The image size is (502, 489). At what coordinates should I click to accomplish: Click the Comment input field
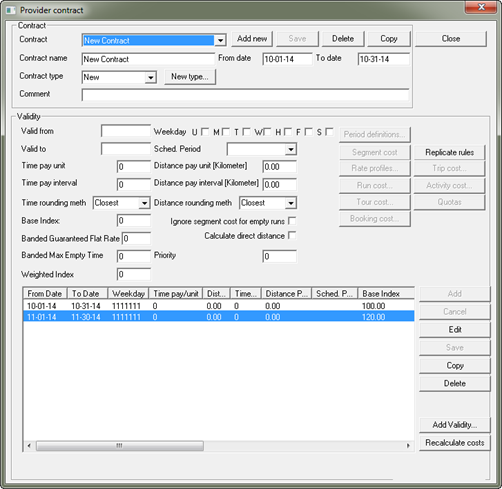click(245, 95)
